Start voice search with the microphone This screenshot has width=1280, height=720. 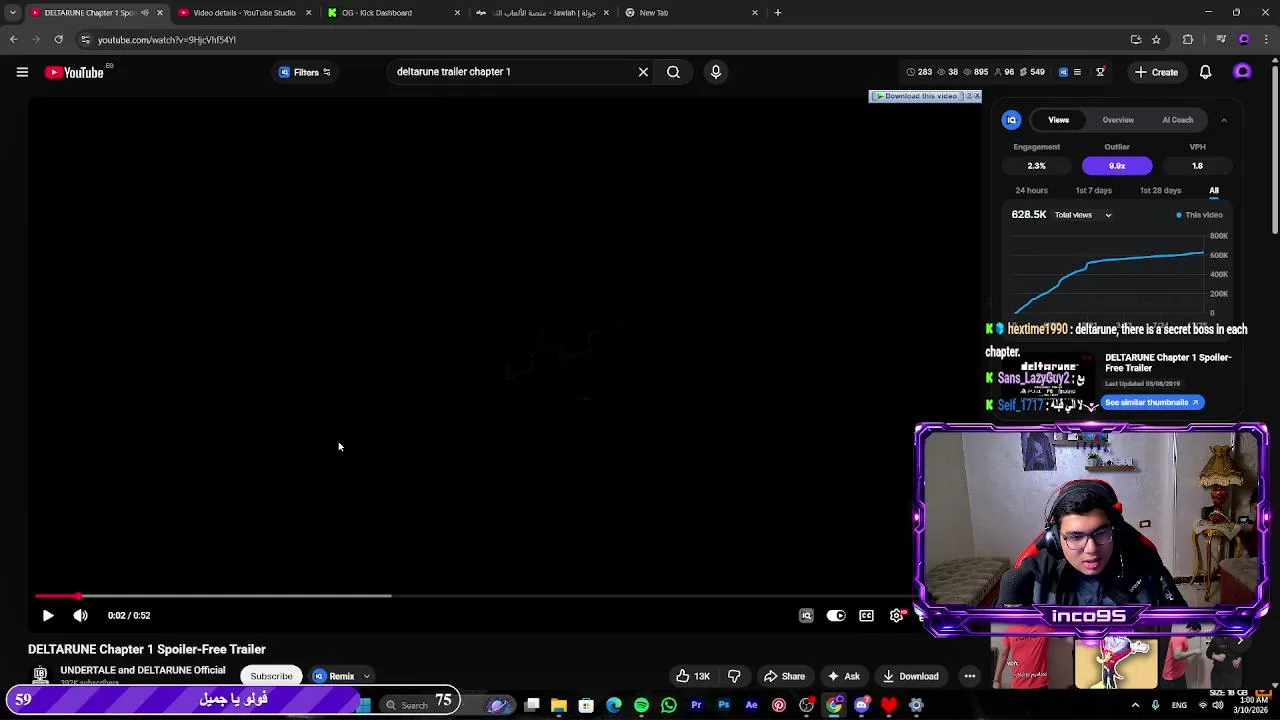[x=716, y=72]
